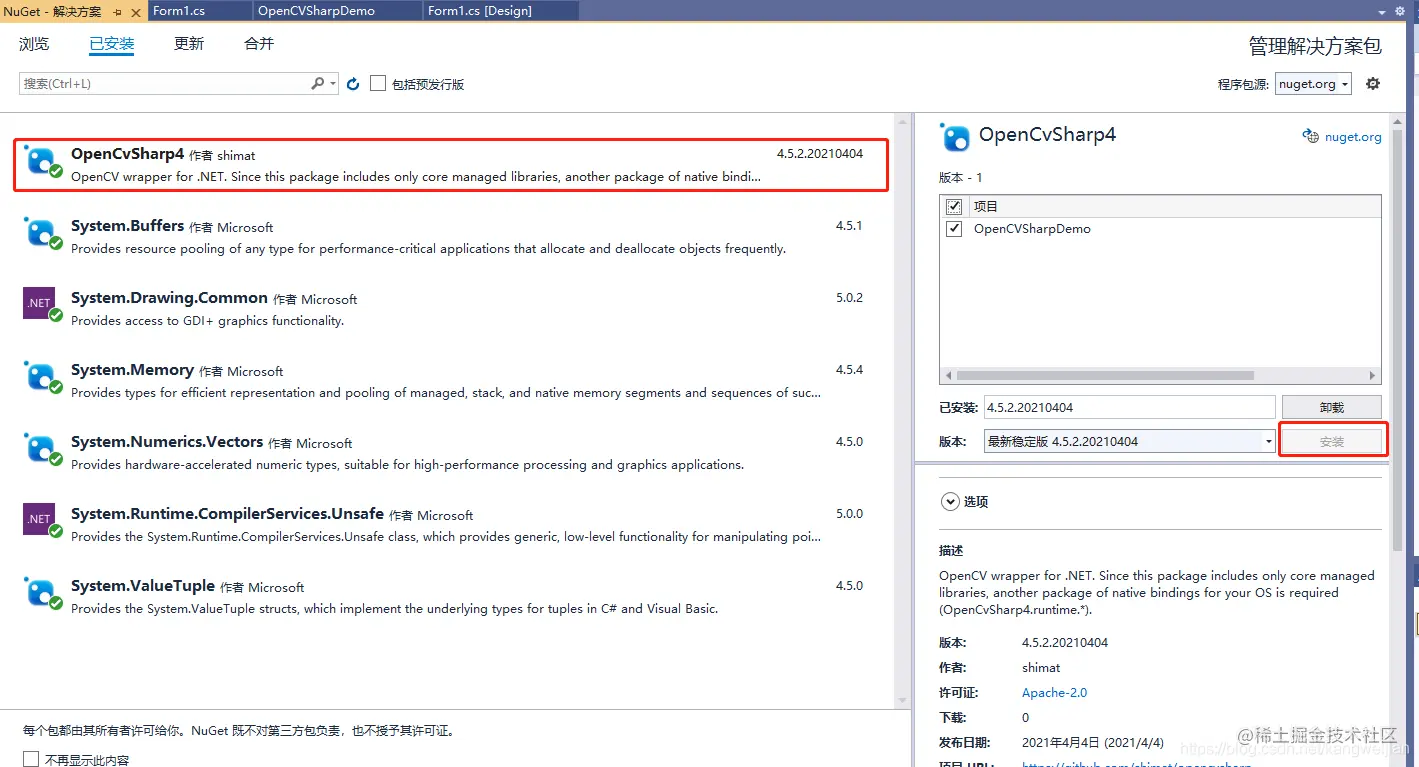The height and width of the screenshot is (767, 1419).
Task: Close the NuGet - 解决方案 tab
Action: click(136, 11)
